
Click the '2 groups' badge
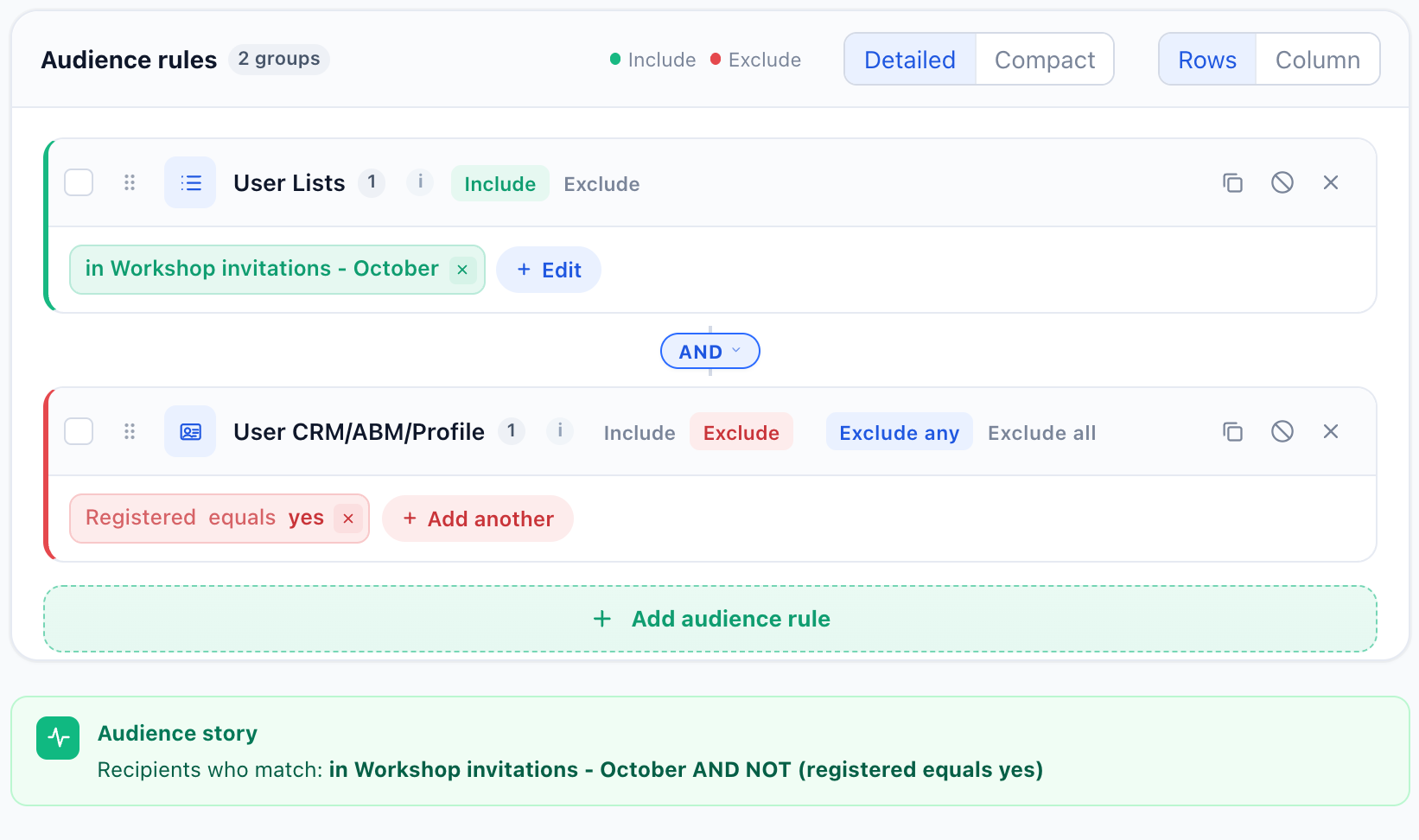click(x=279, y=59)
